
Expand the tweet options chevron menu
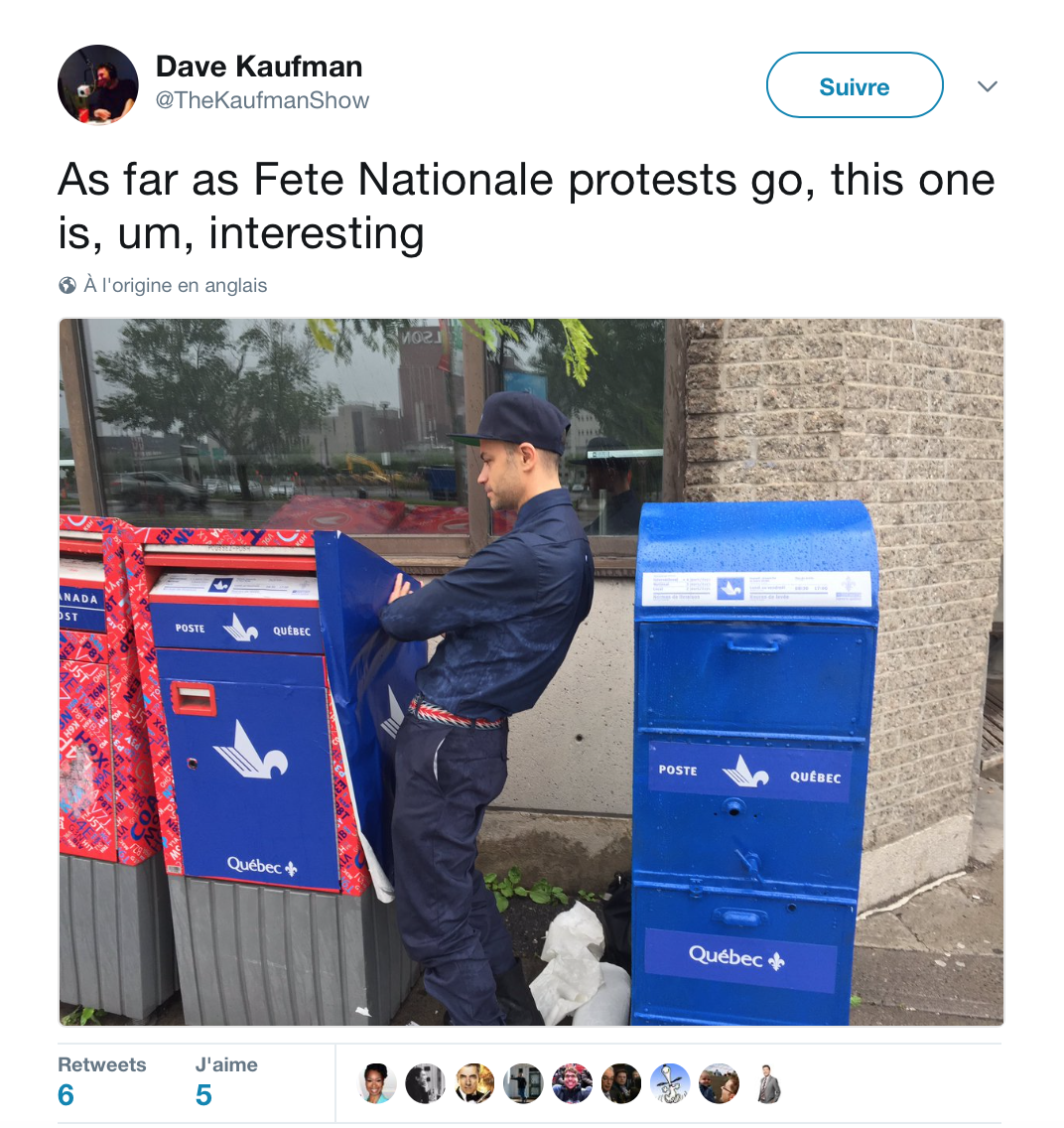tap(988, 86)
